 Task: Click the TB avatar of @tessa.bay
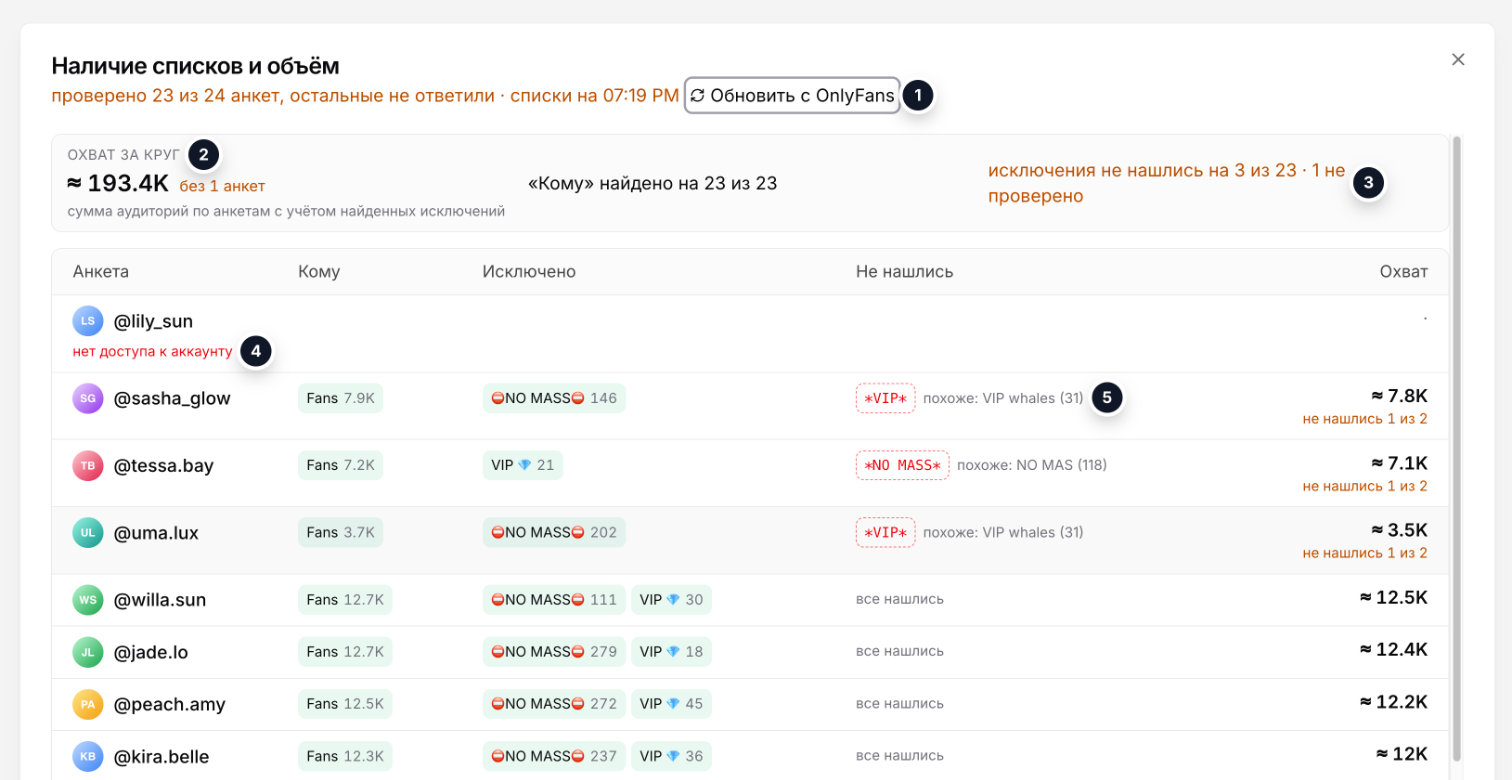(88, 465)
